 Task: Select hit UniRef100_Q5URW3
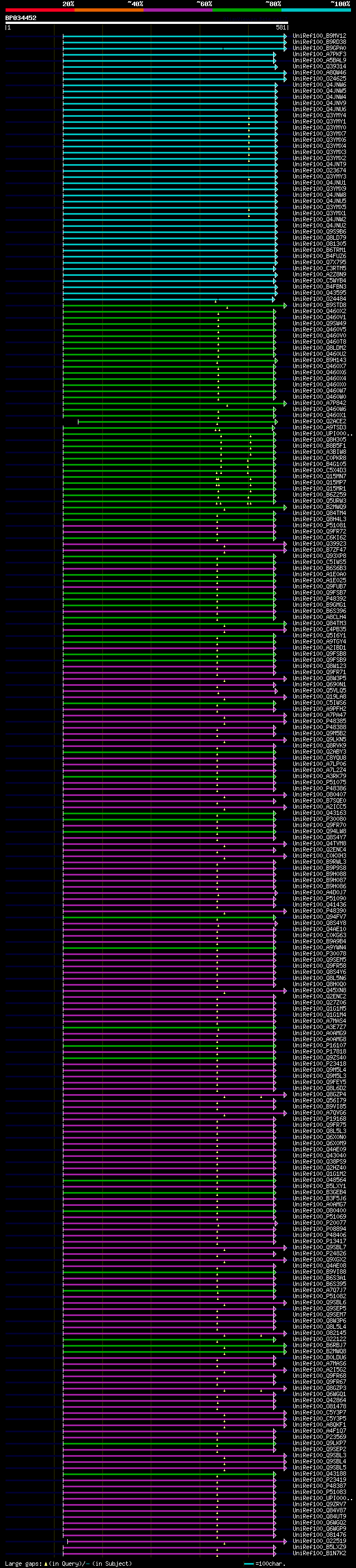tap(319, 501)
